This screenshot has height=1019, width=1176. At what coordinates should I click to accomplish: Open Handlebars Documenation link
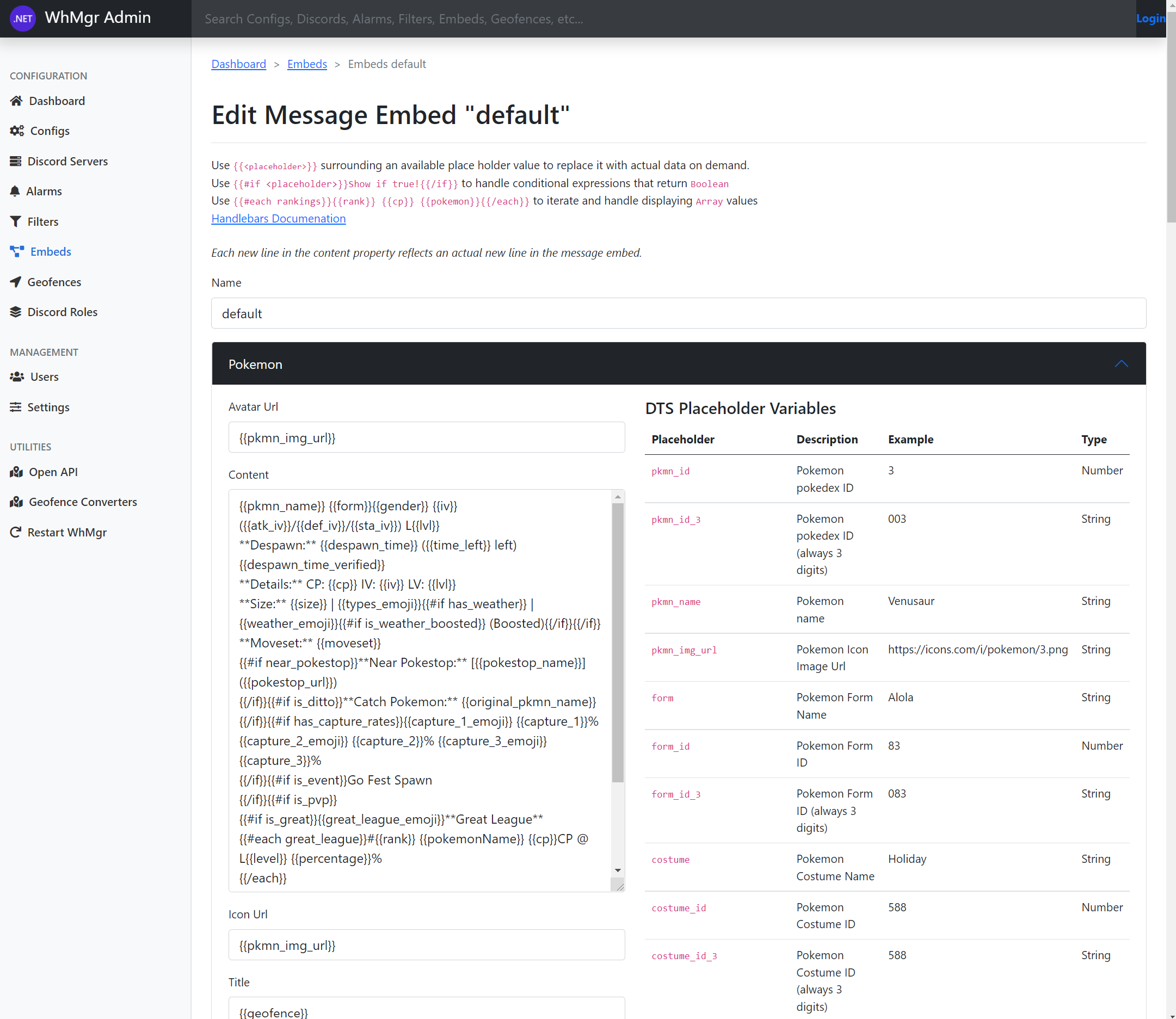click(x=278, y=218)
